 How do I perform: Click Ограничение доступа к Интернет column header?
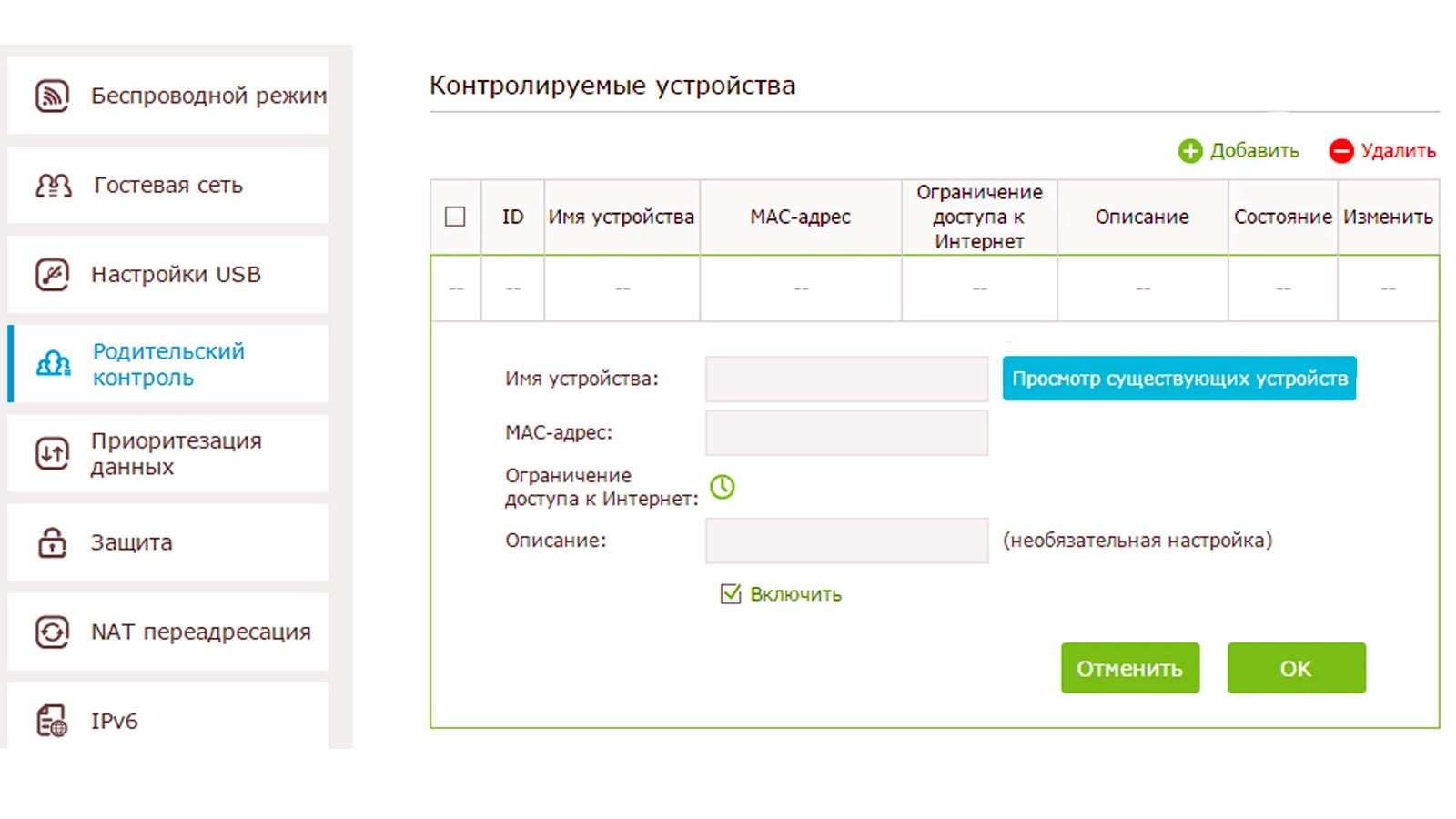pyautogui.click(x=979, y=217)
